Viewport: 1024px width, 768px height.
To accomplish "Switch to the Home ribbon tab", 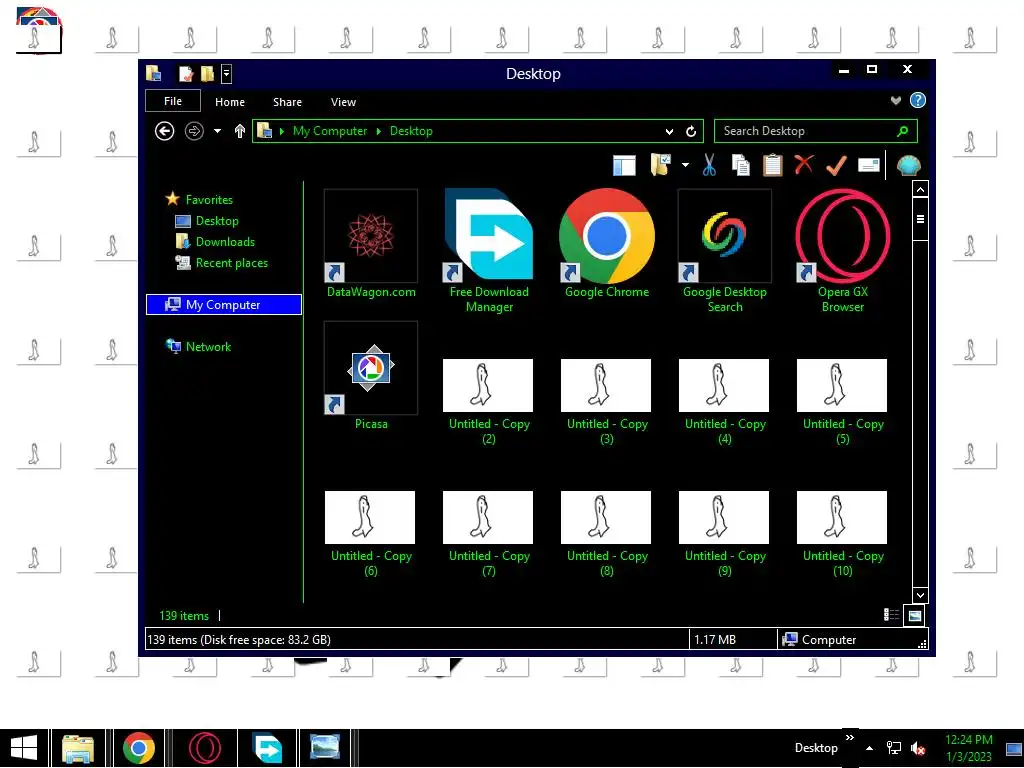I will point(230,102).
